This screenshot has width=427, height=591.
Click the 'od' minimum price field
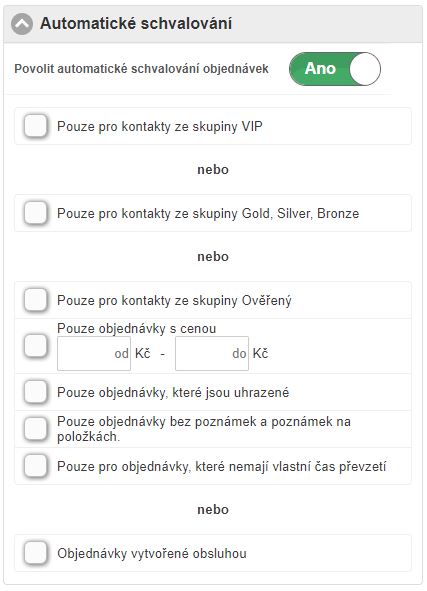(94, 354)
